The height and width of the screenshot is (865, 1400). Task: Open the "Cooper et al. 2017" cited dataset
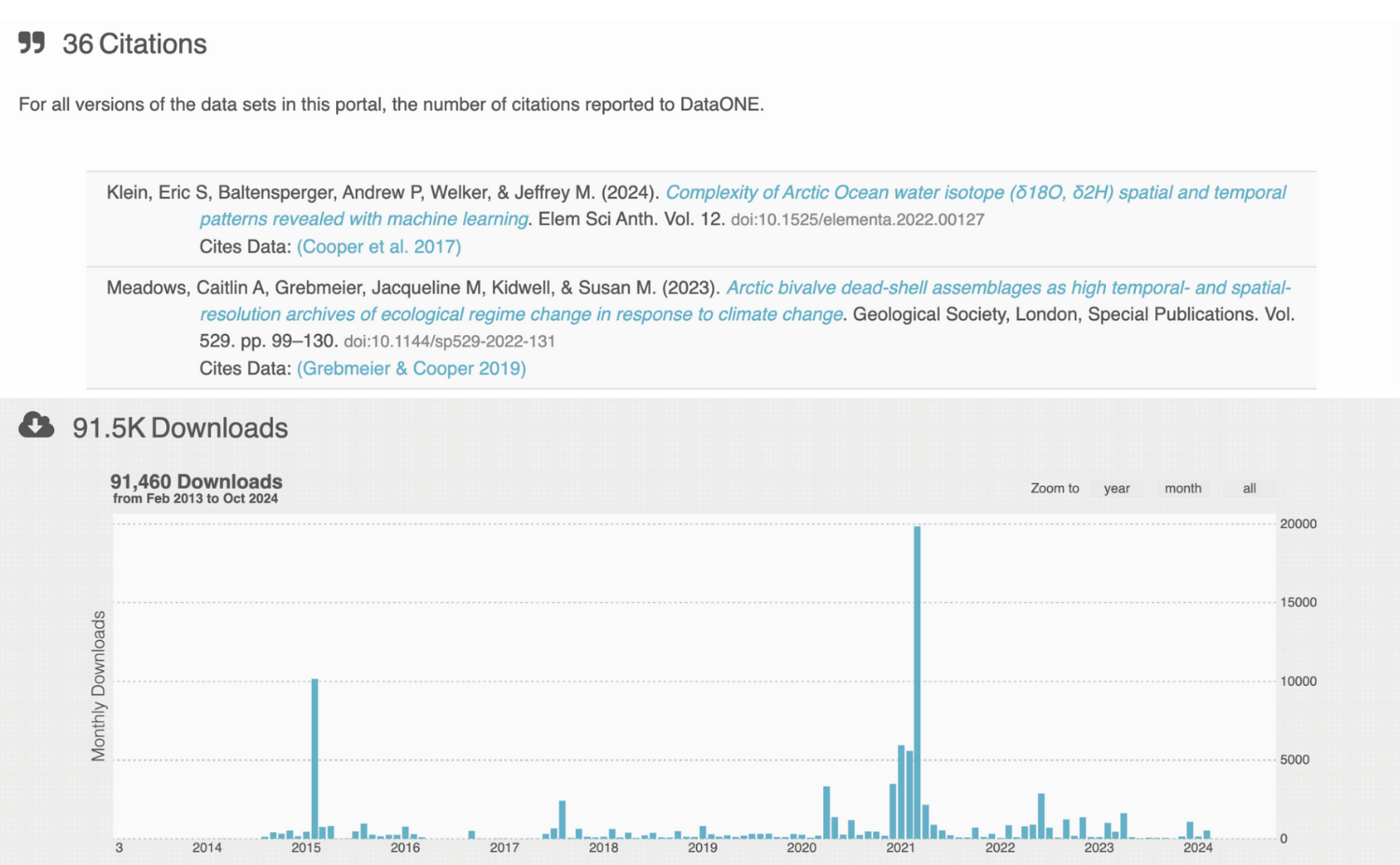378,246
